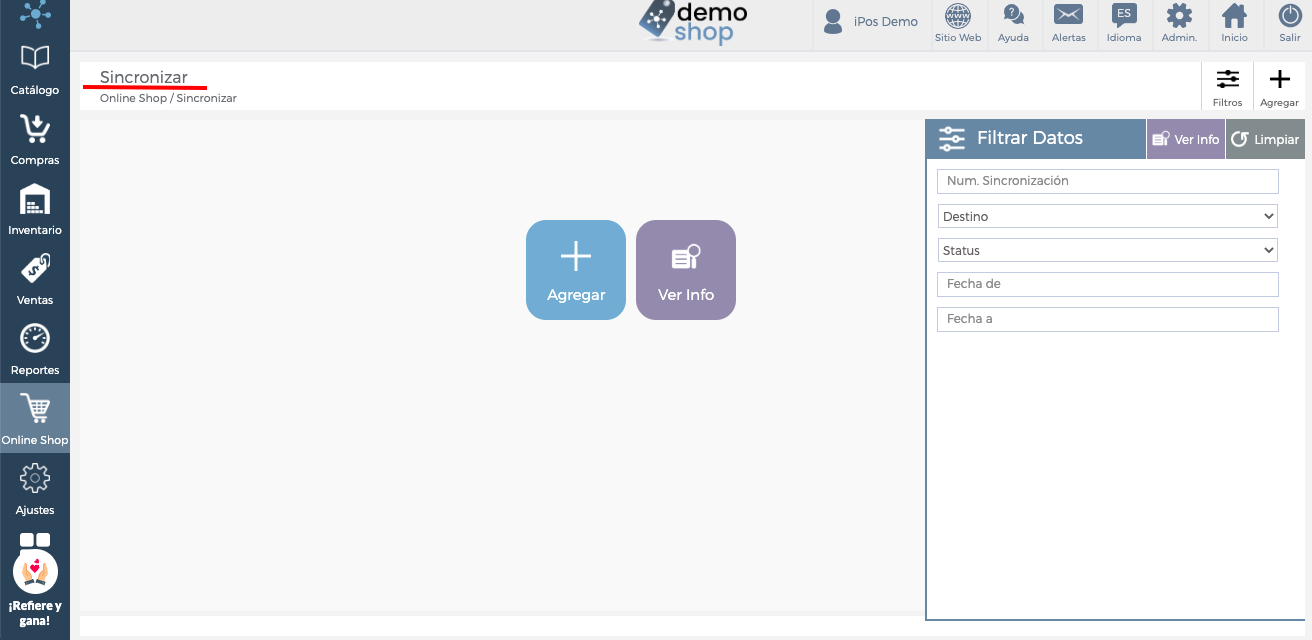Click the Agregar plus in the top toolbar

(x=1279, y=87)
